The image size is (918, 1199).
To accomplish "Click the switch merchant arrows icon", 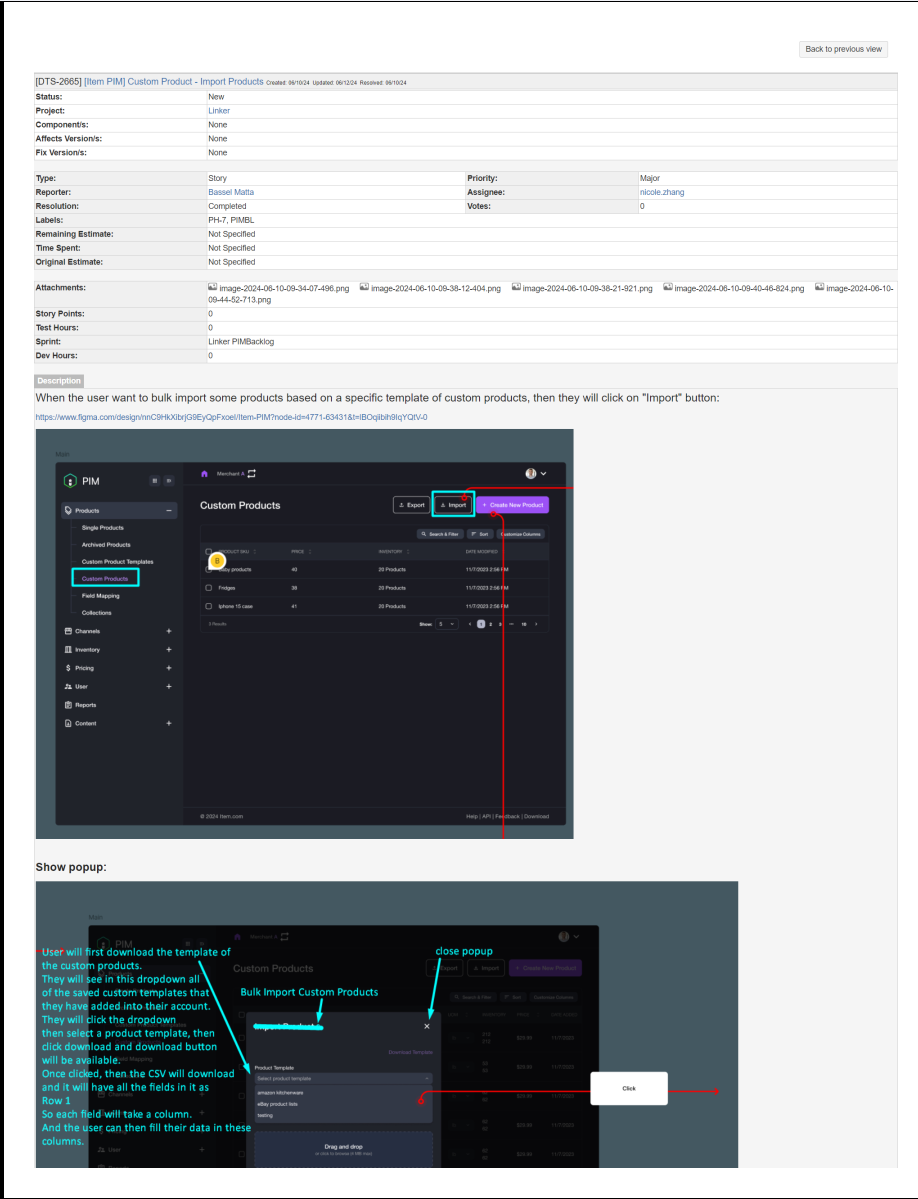I will coord(252,473).
